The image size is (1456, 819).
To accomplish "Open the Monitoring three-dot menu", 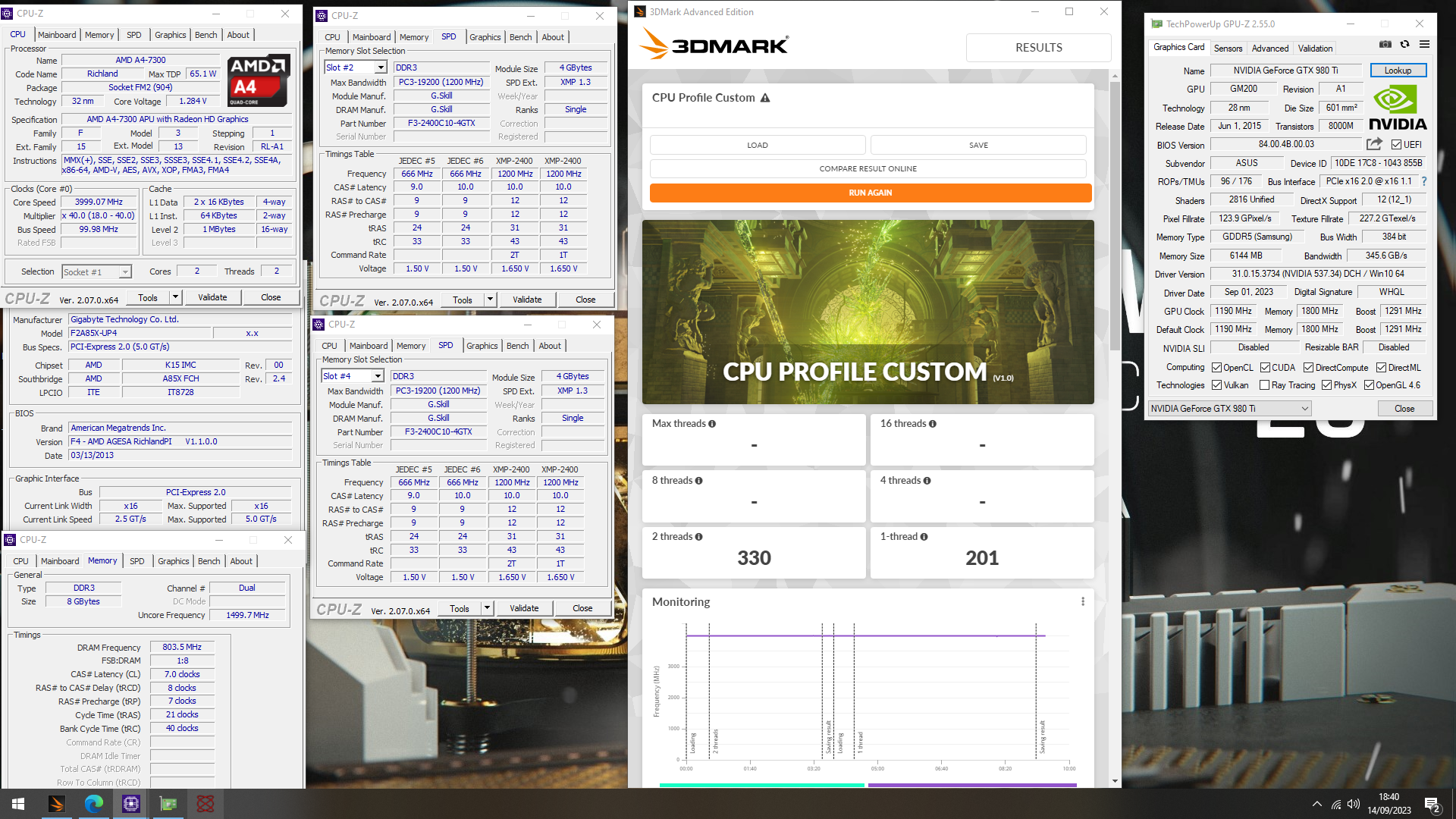I will (1082, 601).
